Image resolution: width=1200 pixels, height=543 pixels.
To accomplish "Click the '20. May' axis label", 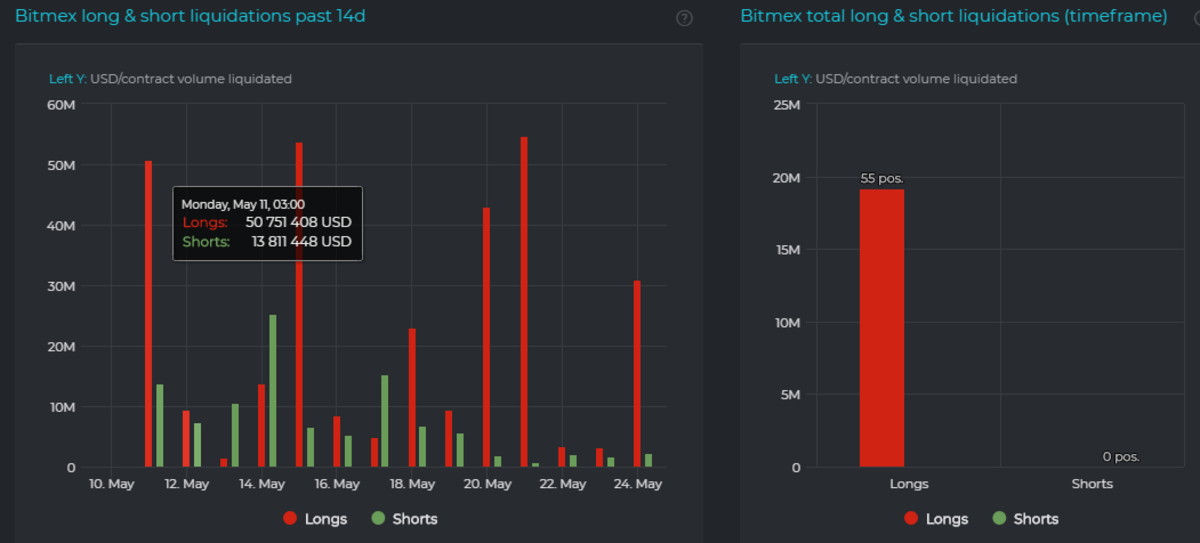I will pos(487,484).
